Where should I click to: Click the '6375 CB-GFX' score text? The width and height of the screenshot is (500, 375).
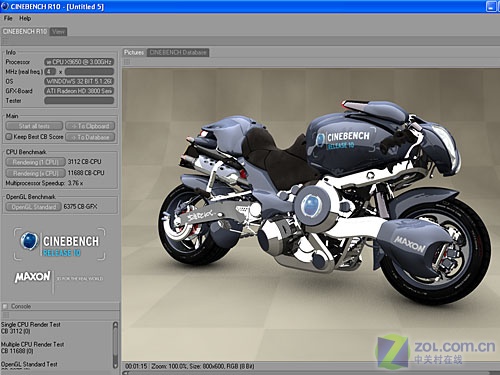coord(80,207)
